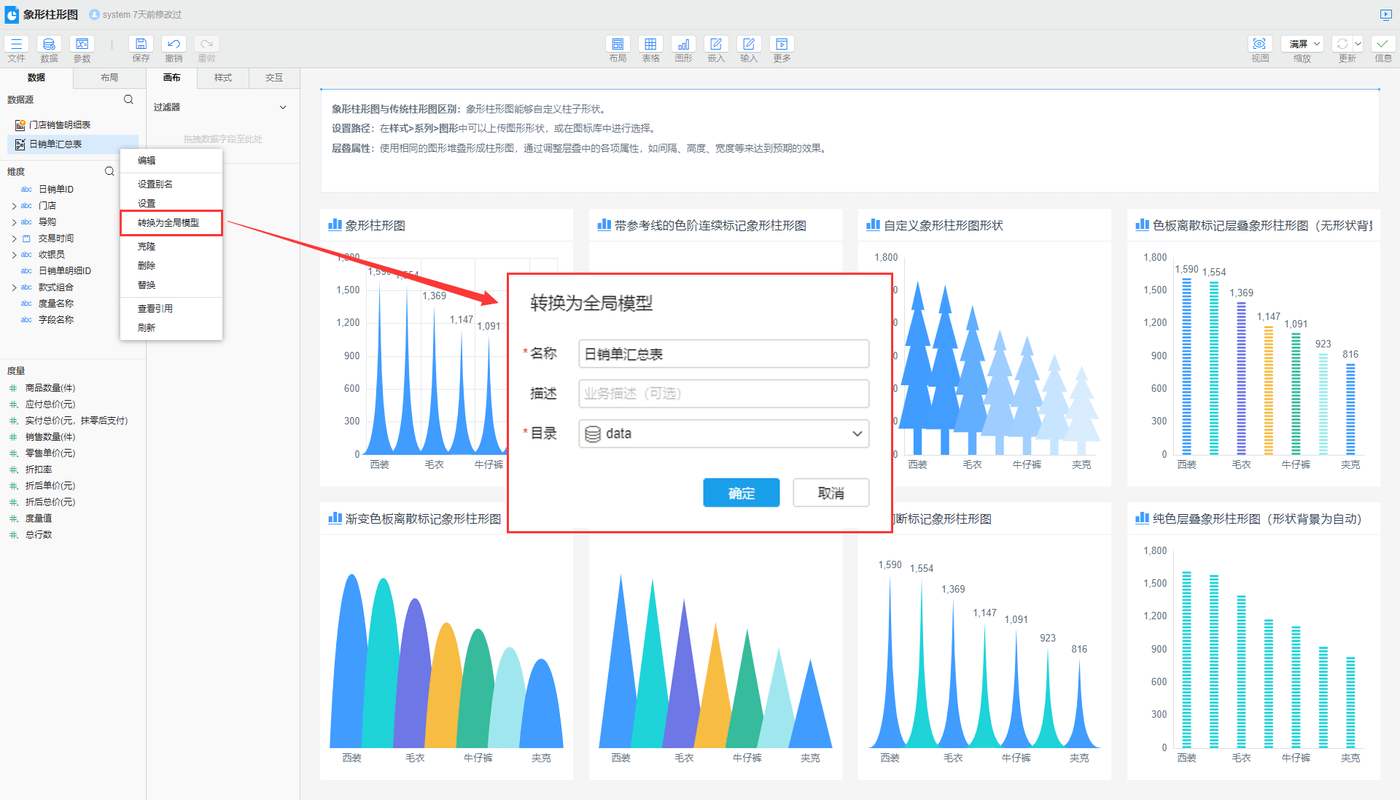The width and height of the screenshot is (1400, 800).
Task: Open the 文件 (File) toolbar menu
Action: click(x=16, y=45)
